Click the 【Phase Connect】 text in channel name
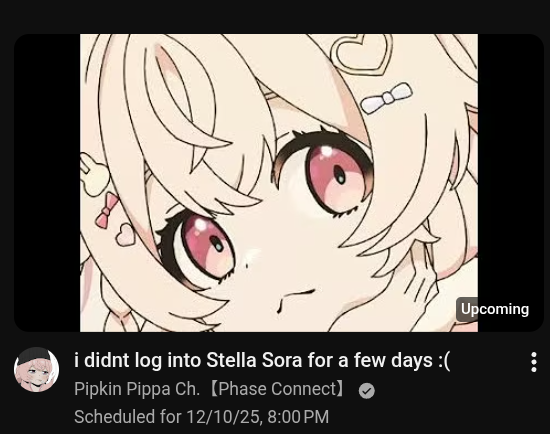Viewport: 550px width, 434px height. click(x=278, y=389)
